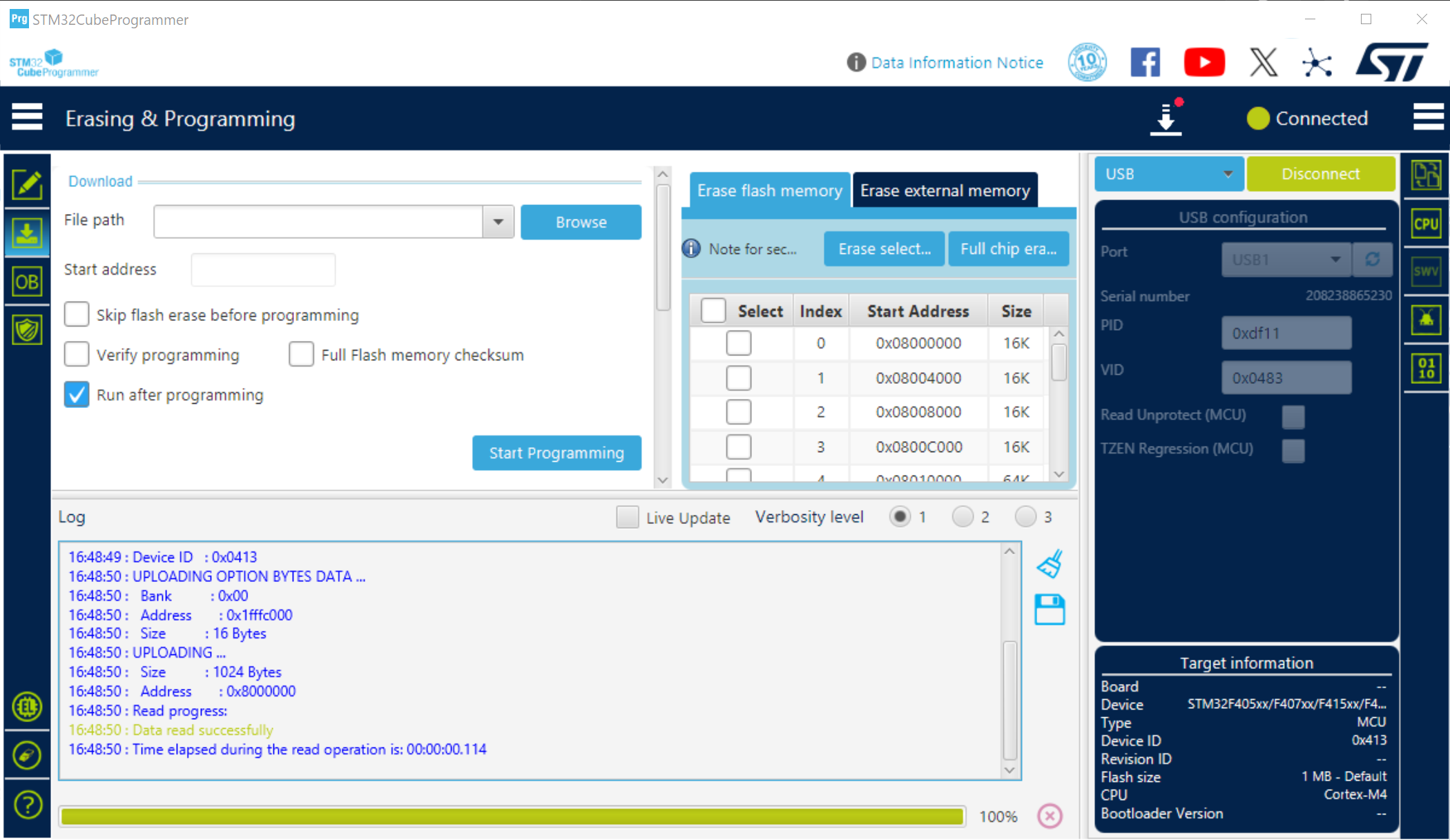Click the Disconnect button

pos(1320,174)
